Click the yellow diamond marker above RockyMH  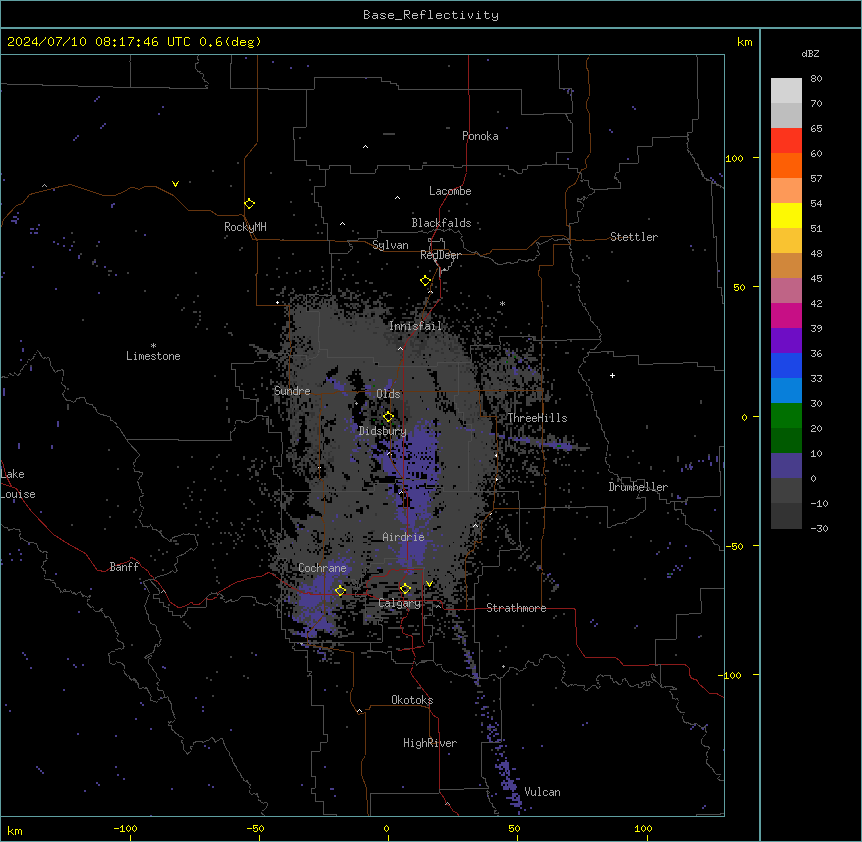pos(249,204)
